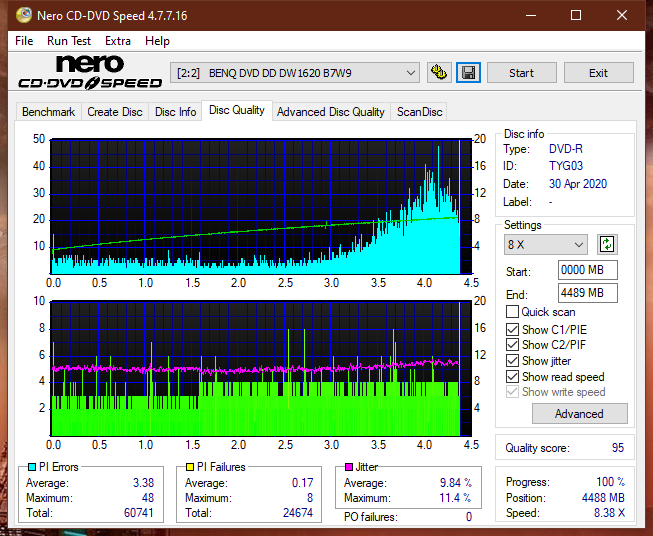
Task: Enable the Quick scan checkbox
Action: point(512,312)
